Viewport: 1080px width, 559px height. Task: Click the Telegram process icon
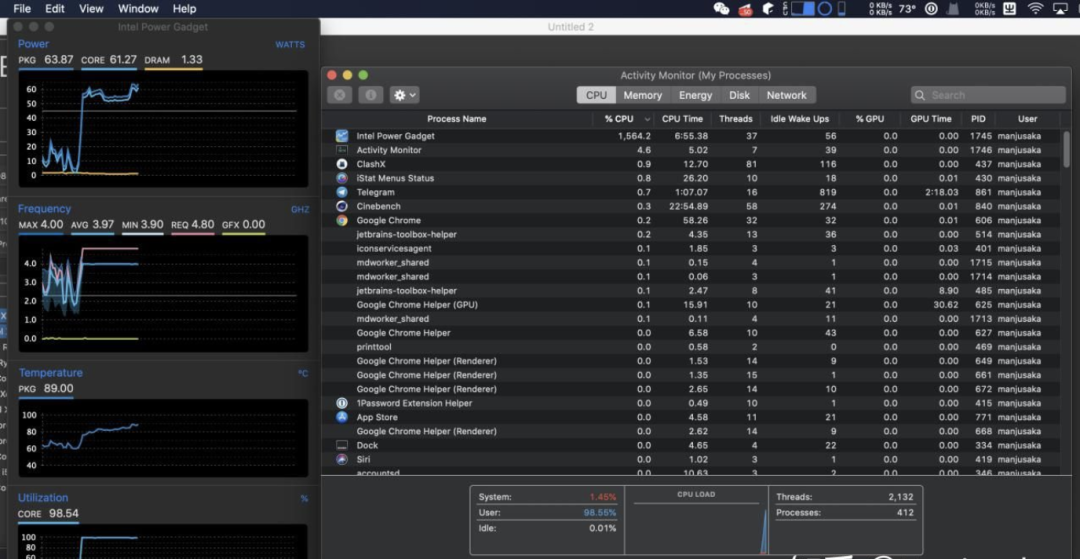[342, 192]
